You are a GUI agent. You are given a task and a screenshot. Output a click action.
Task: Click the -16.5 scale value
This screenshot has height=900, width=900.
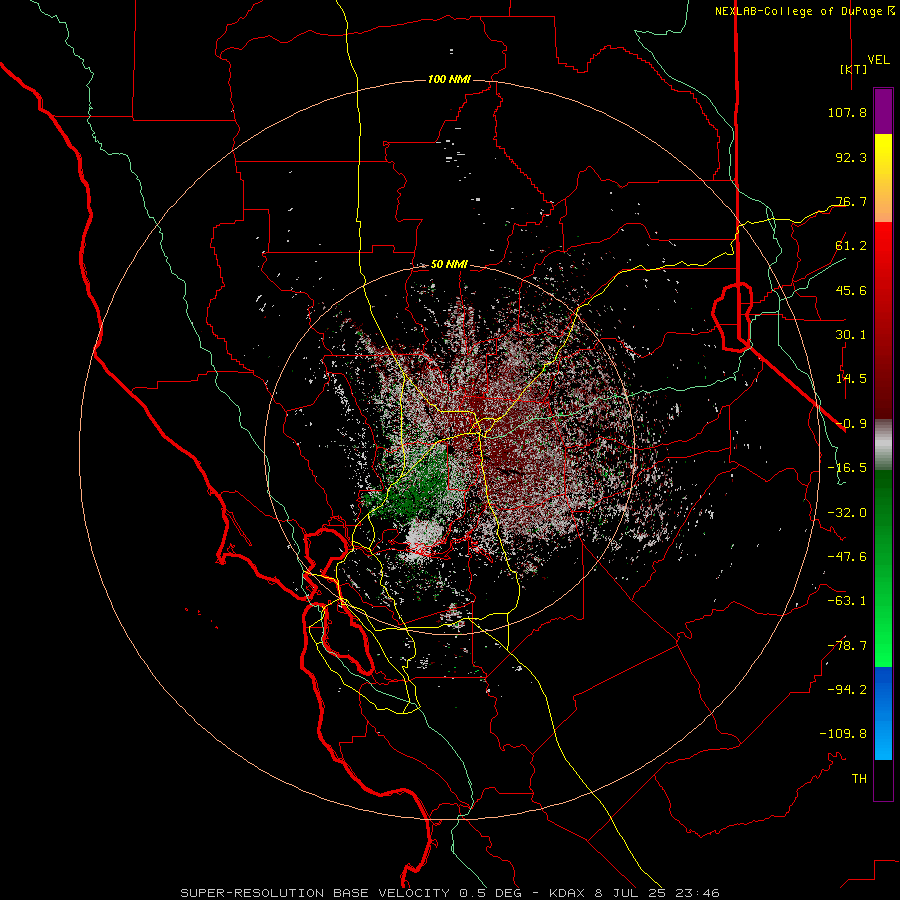tap(847, 468)
